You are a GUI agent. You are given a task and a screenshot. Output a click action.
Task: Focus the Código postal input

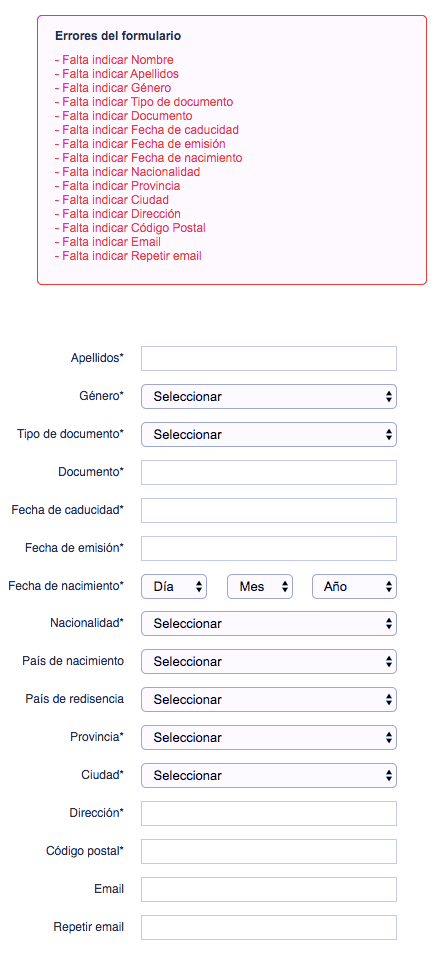pyautogui.click(x=269, y=852)
